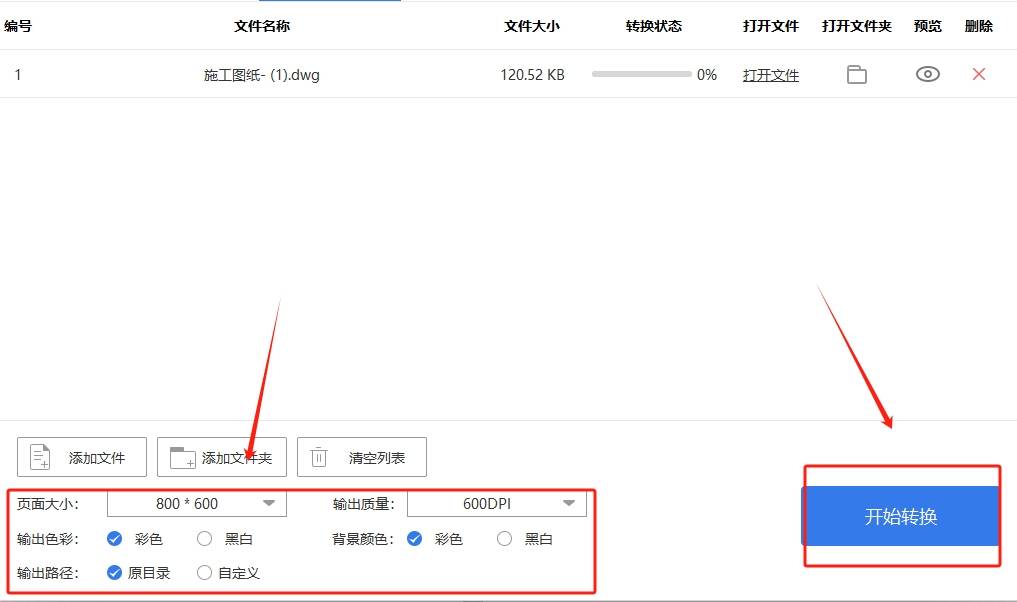The height and width of the screenshot is (602, 1017).
Task: Start conversion with 开始转换 button
Action: click(899, 514)
